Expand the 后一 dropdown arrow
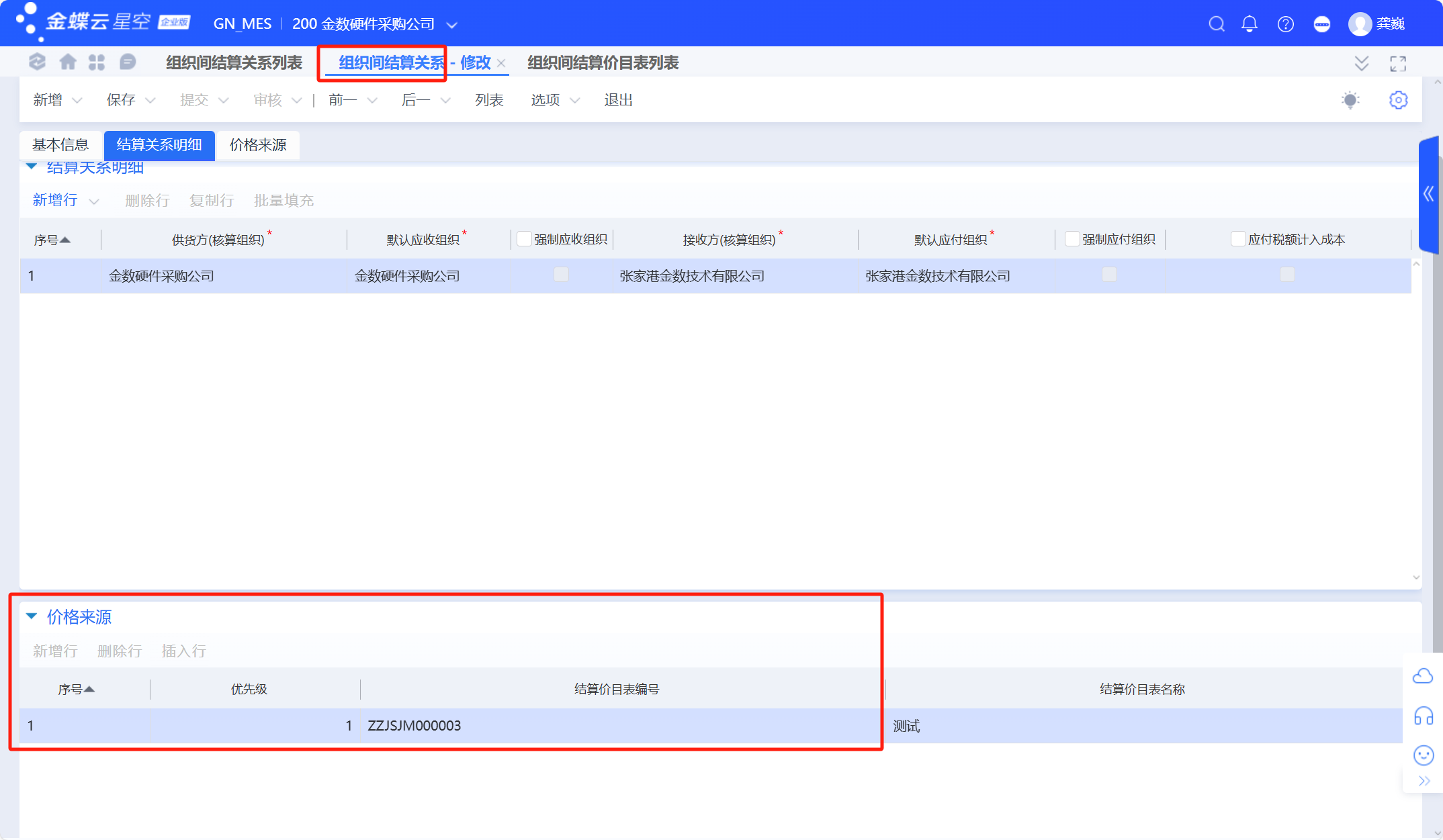The image size is (1443, 840). [x=445, y=101]
